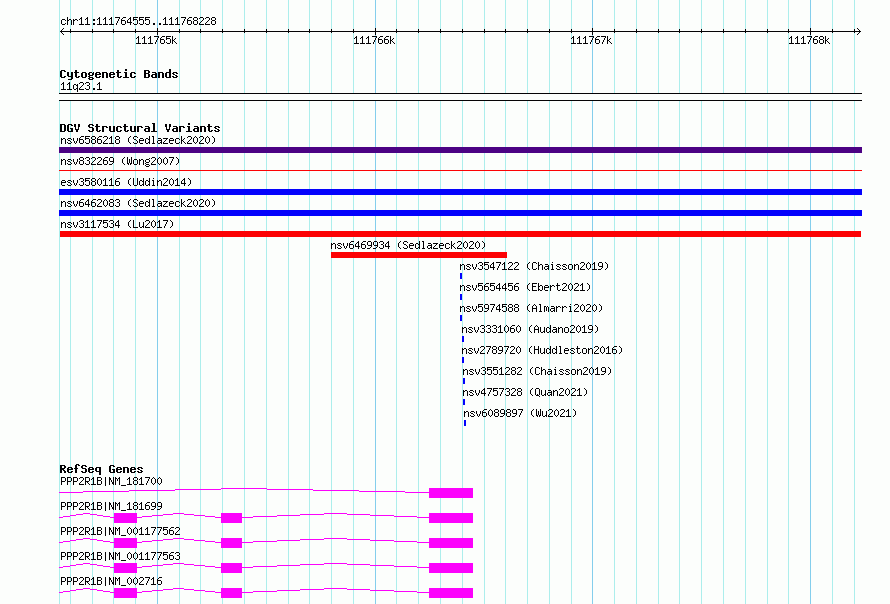This screenshot has height=604, width=890.
Task: Open nsv3331060 (Audano2019) variant
Action: tap(530, 329)
